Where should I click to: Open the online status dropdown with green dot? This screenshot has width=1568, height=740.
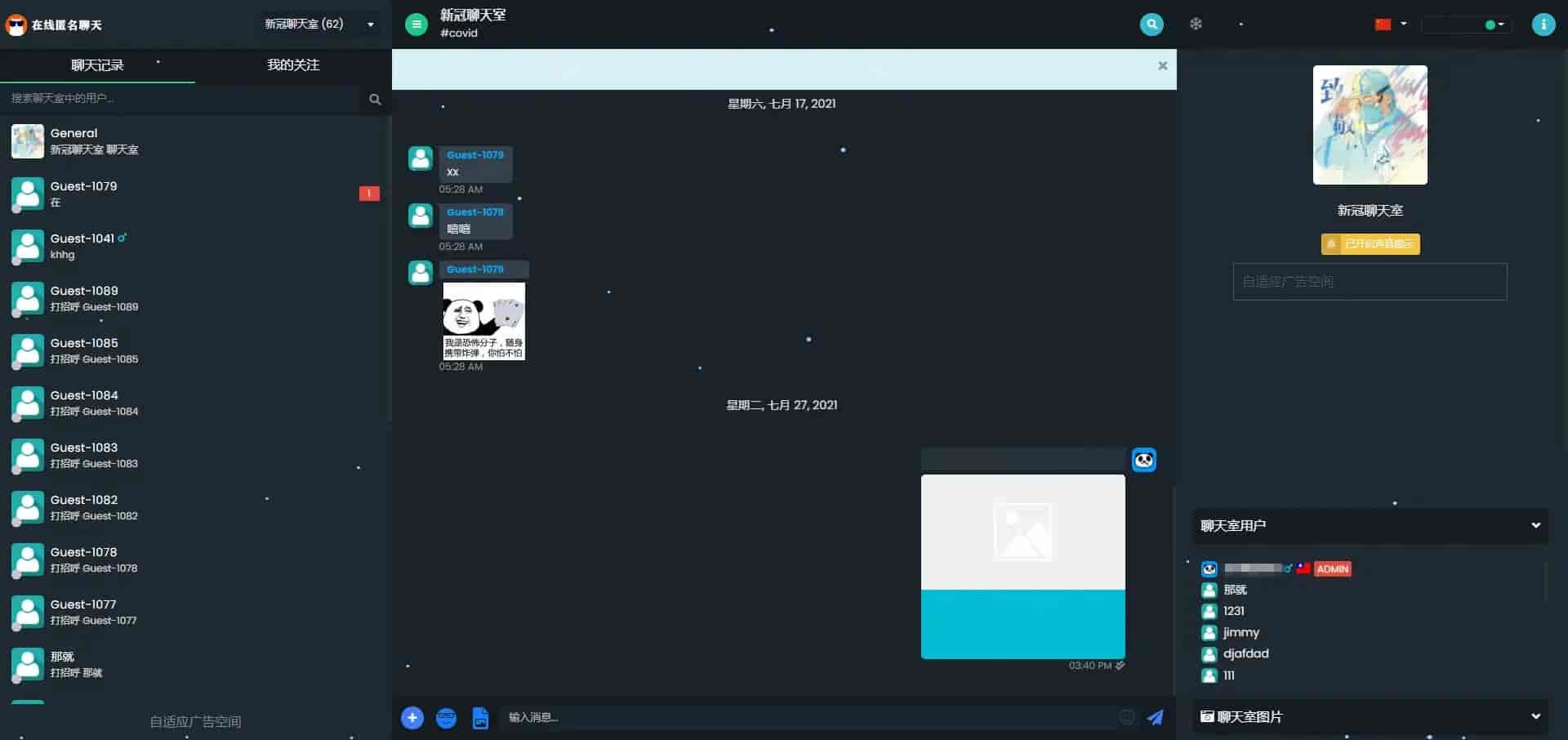coord(1467,25)
